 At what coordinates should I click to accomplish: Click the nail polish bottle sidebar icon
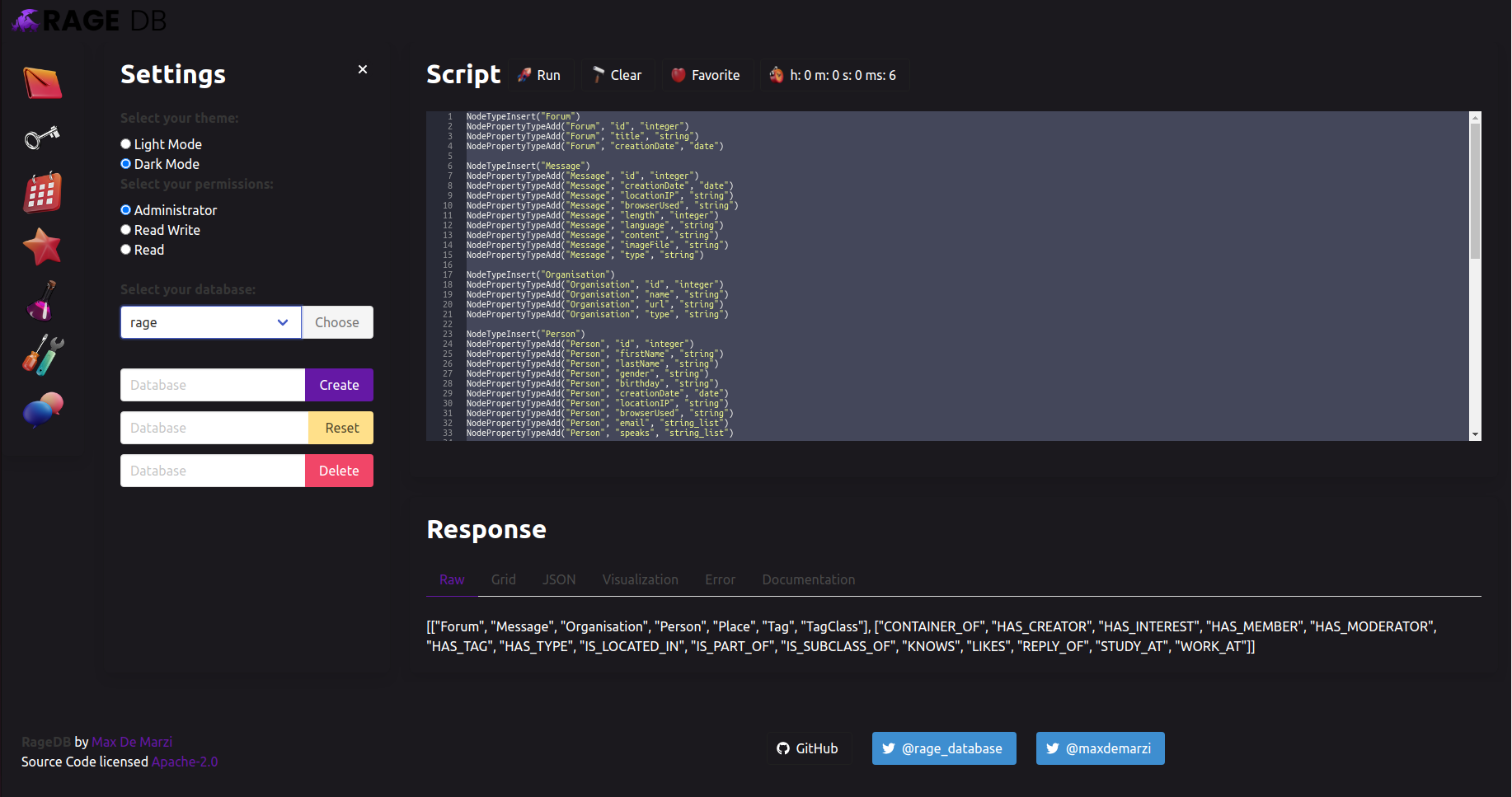[x=42, y=301]
